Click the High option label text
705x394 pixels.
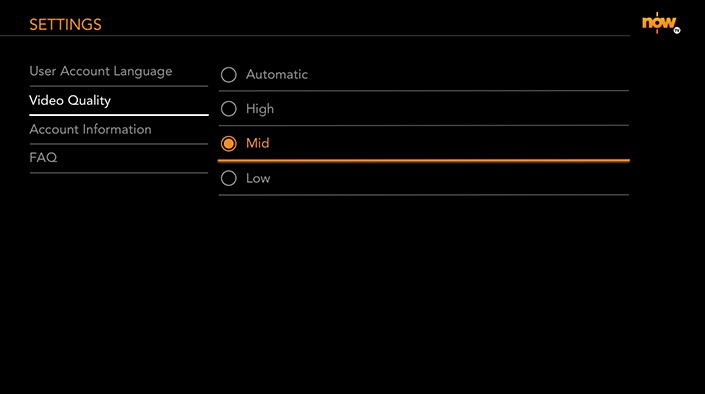point(260,109)
